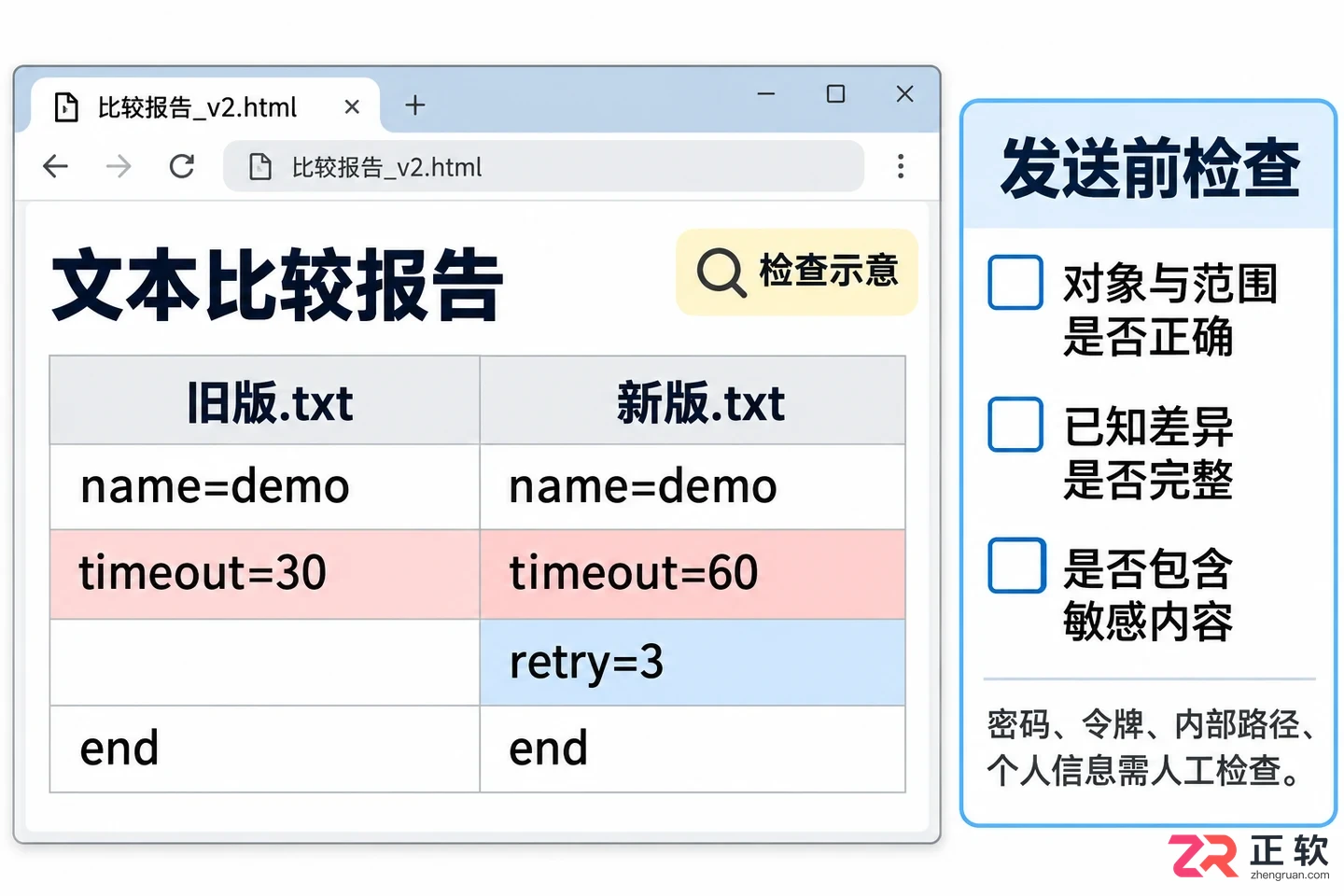Click the timeout=60 cell
This screenshot has width=1344, height=896.
tap(693, 574)
